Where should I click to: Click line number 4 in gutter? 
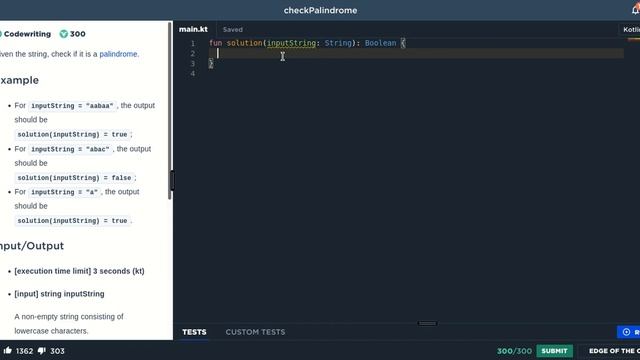click(193, 73)
